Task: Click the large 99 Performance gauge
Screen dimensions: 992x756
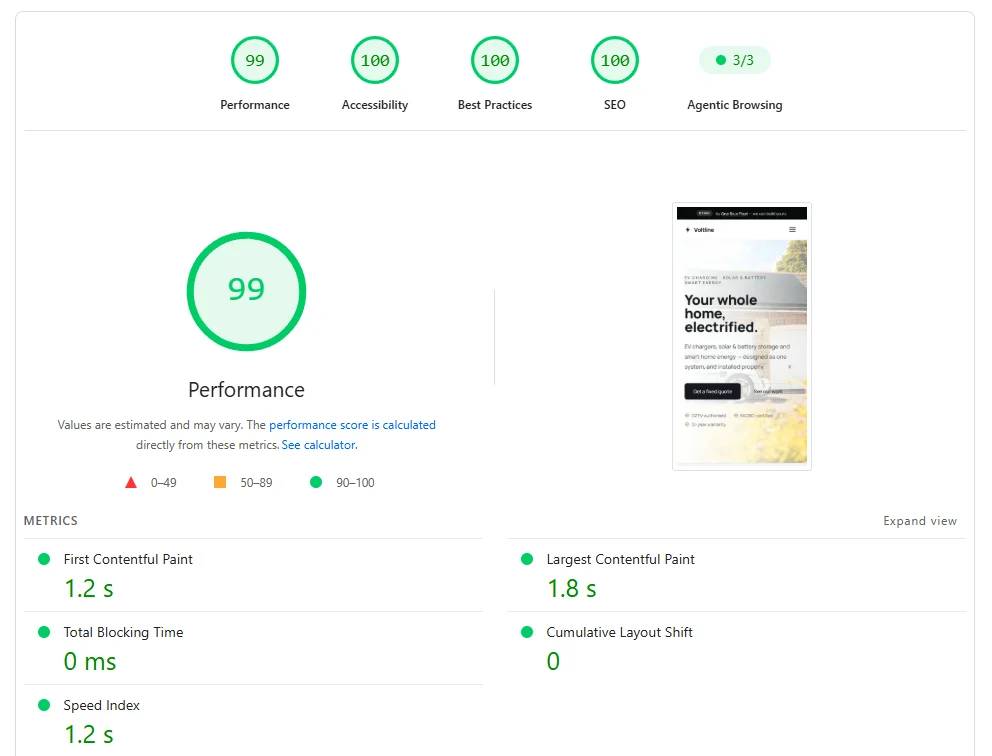Action: tap(246, 291)
